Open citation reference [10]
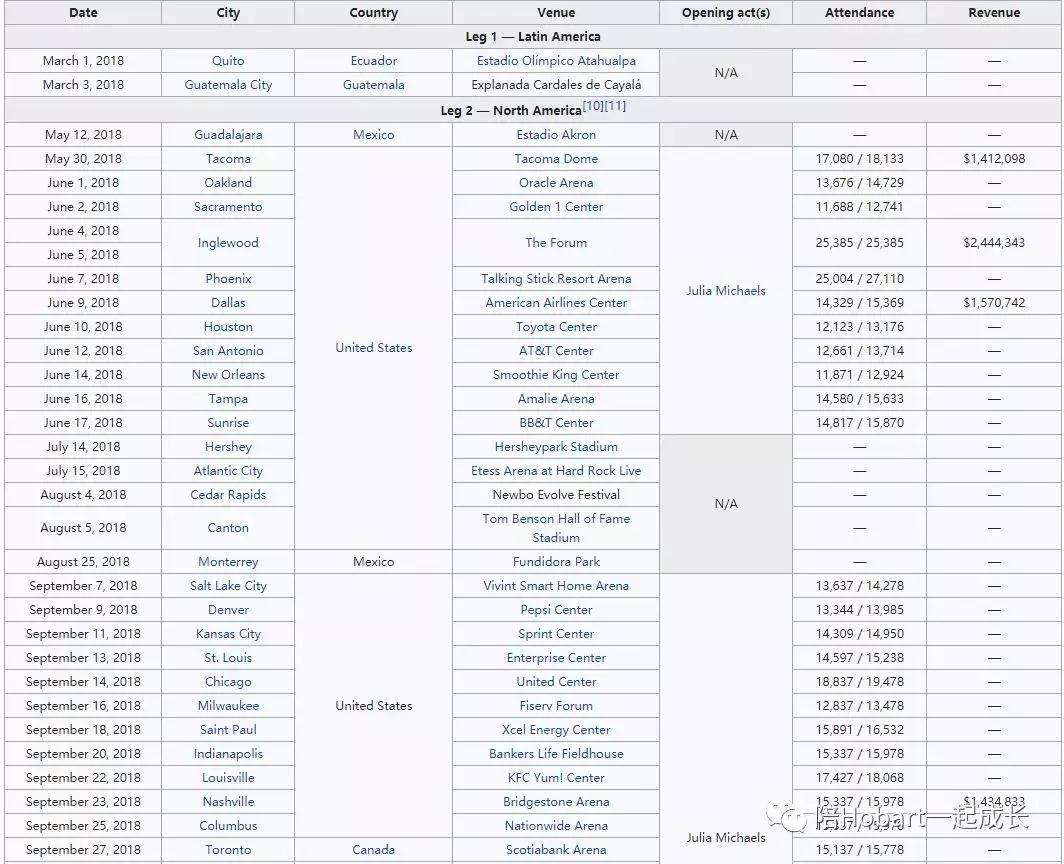The width and height of the screenshot is (1064, 864). (x=593, y=106)
